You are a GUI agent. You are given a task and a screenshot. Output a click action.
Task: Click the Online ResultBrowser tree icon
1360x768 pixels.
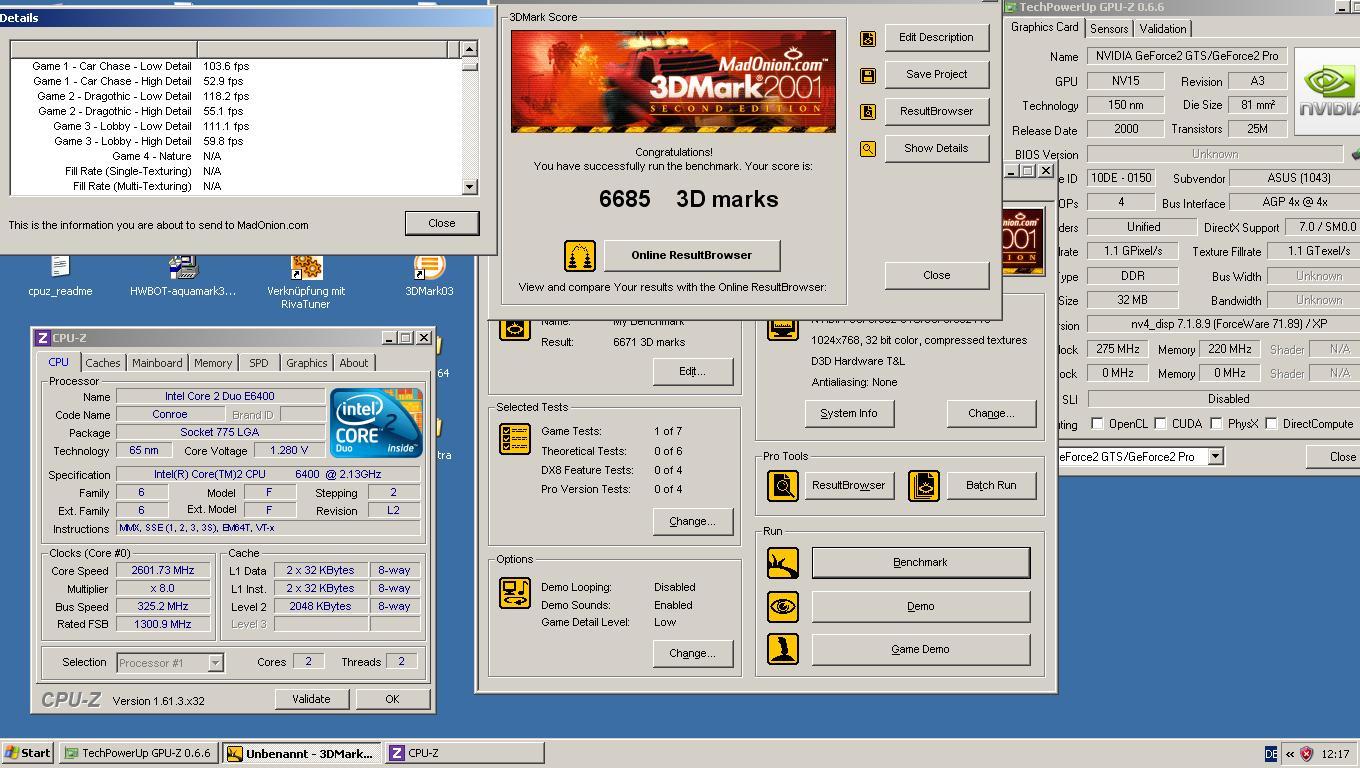coord(579,256)
